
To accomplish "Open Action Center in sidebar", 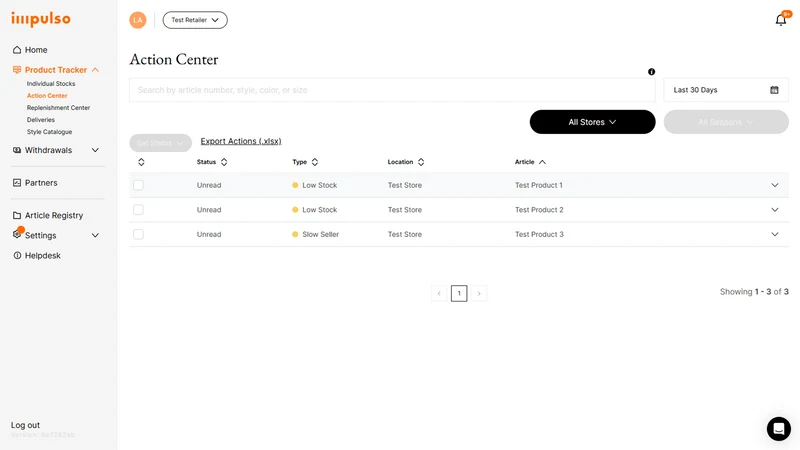I will tap(47, 95).
